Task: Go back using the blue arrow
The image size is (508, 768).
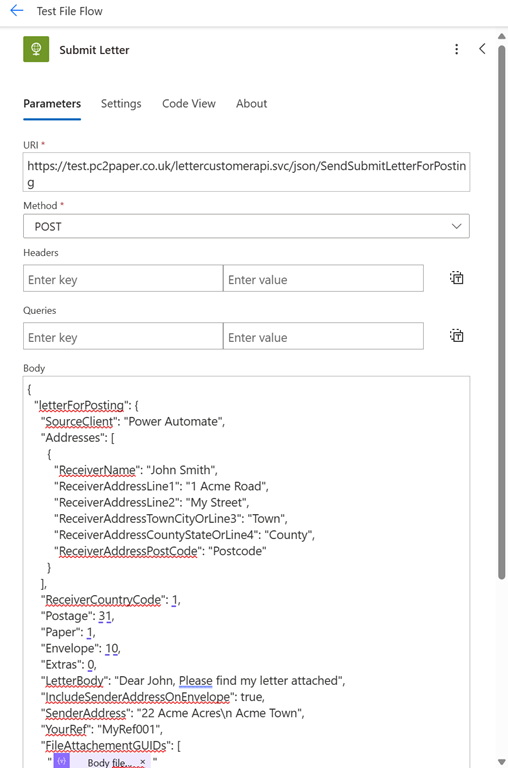Action: [x=17, y=10]
